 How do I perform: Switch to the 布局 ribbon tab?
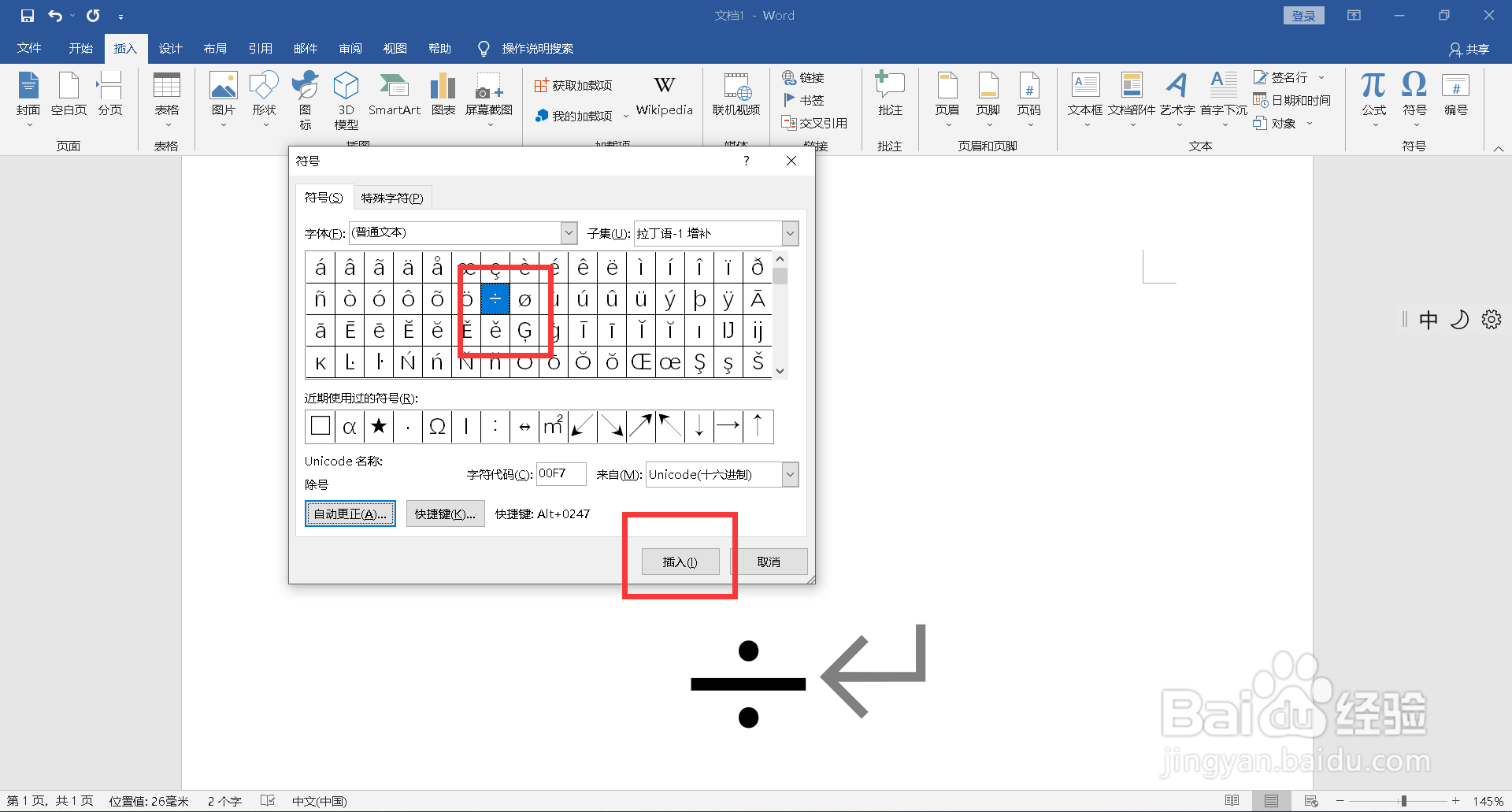point(215,48)
